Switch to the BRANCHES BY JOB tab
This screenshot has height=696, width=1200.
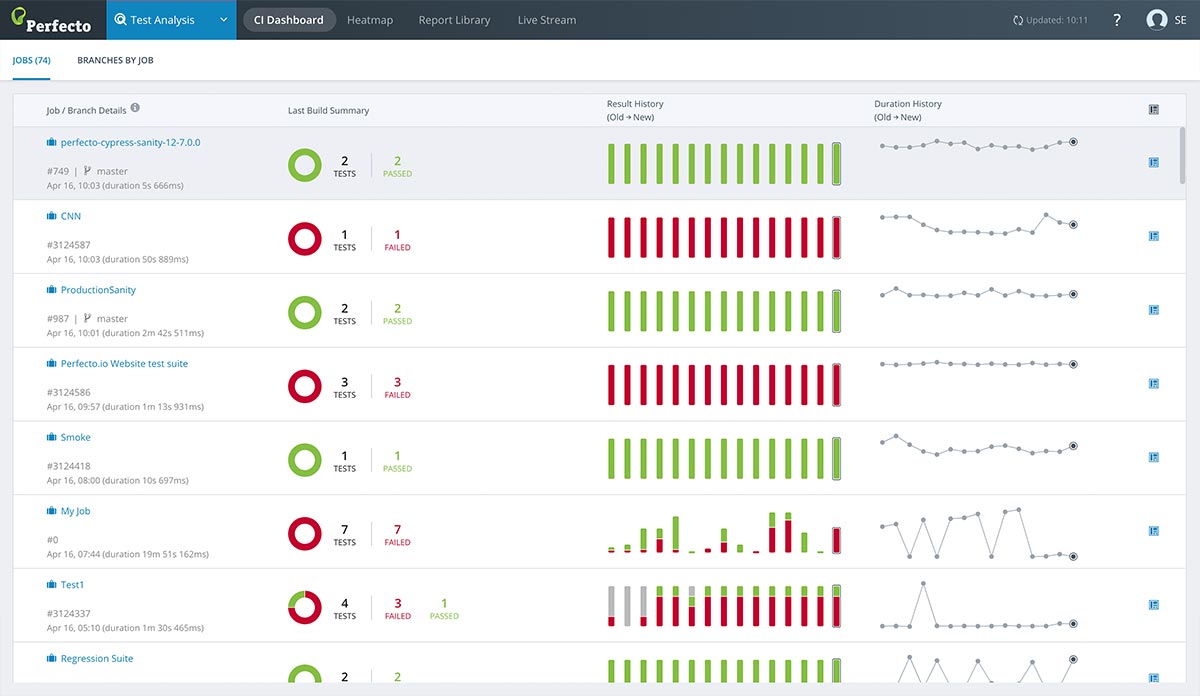[x=113, y=60]
